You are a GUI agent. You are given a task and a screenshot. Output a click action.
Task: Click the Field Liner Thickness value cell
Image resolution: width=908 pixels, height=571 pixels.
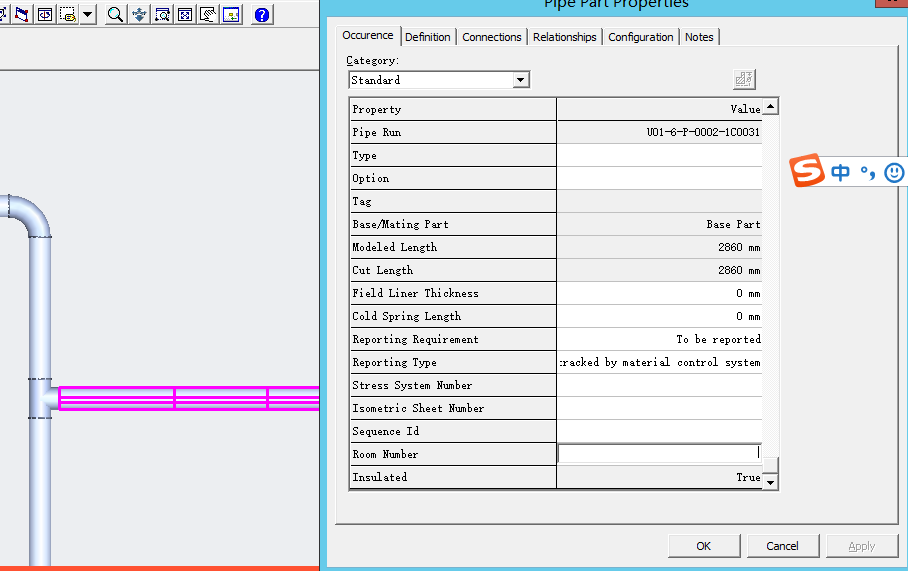(659, 293)
